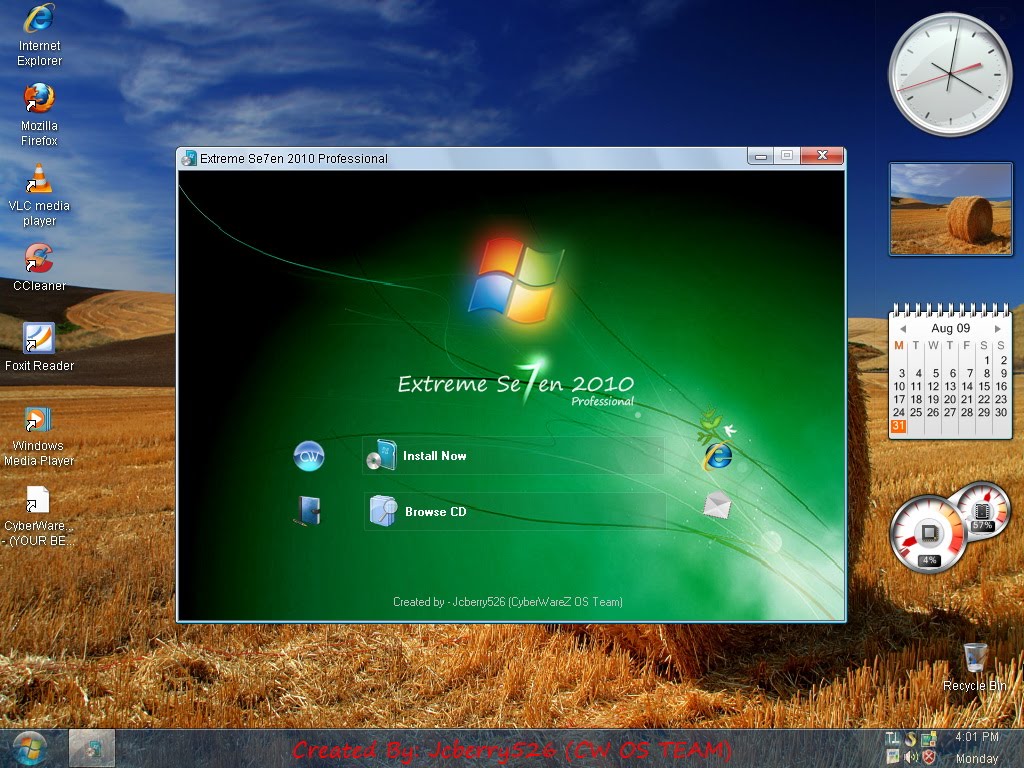Open the VLC media player shortcut
The image size is (1024, 768).
(39, 195)
